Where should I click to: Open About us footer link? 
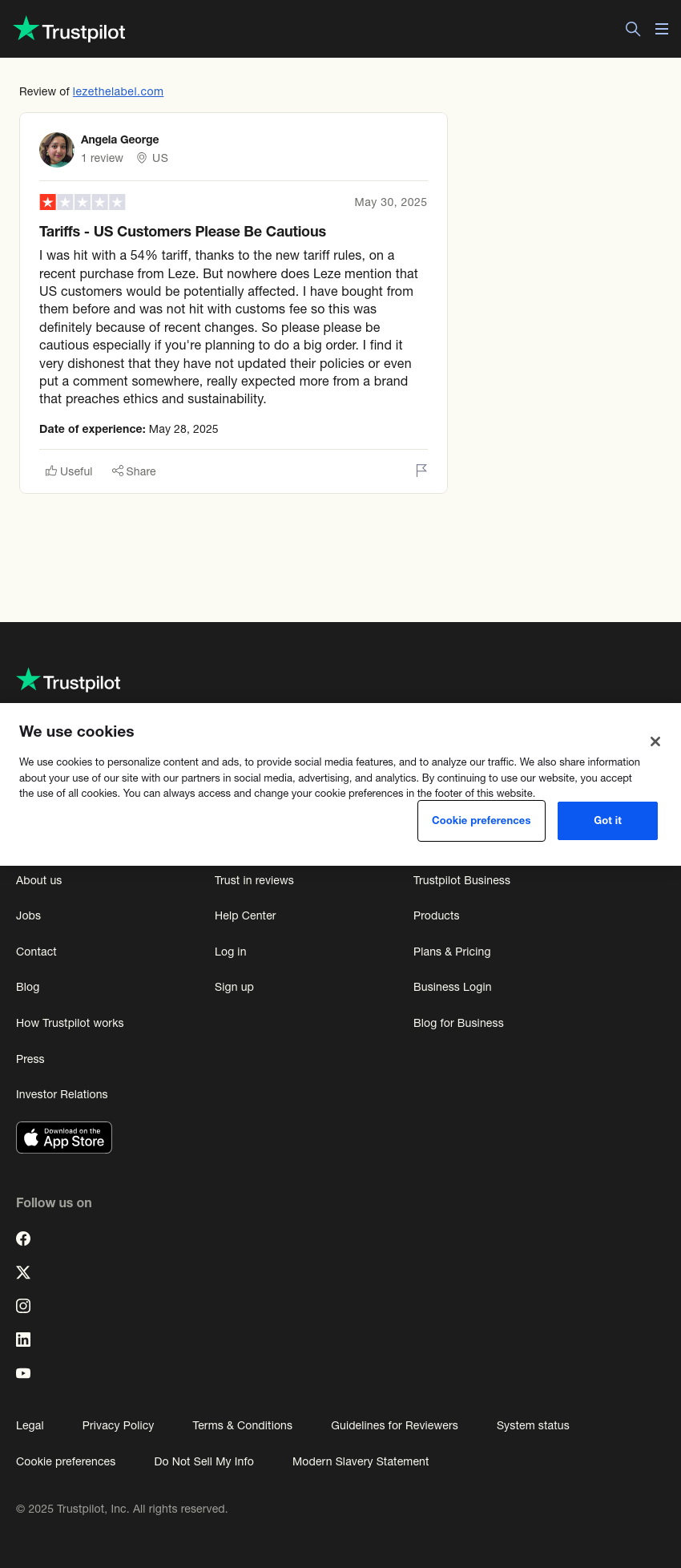point(38,880)
